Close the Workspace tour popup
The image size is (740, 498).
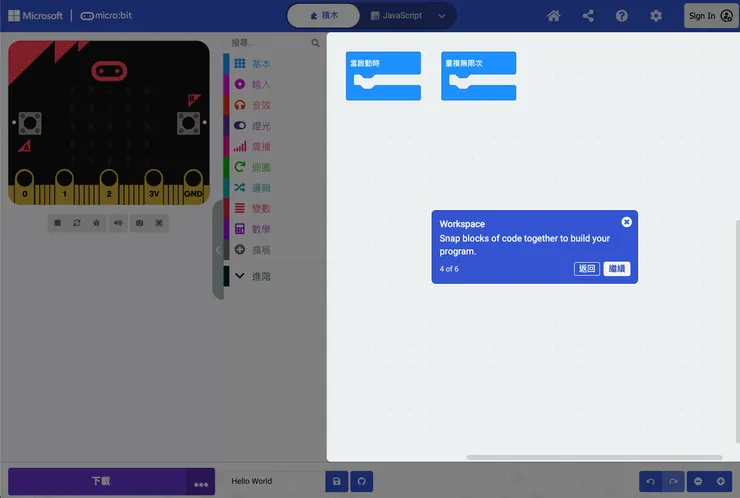tap(626, 222)
